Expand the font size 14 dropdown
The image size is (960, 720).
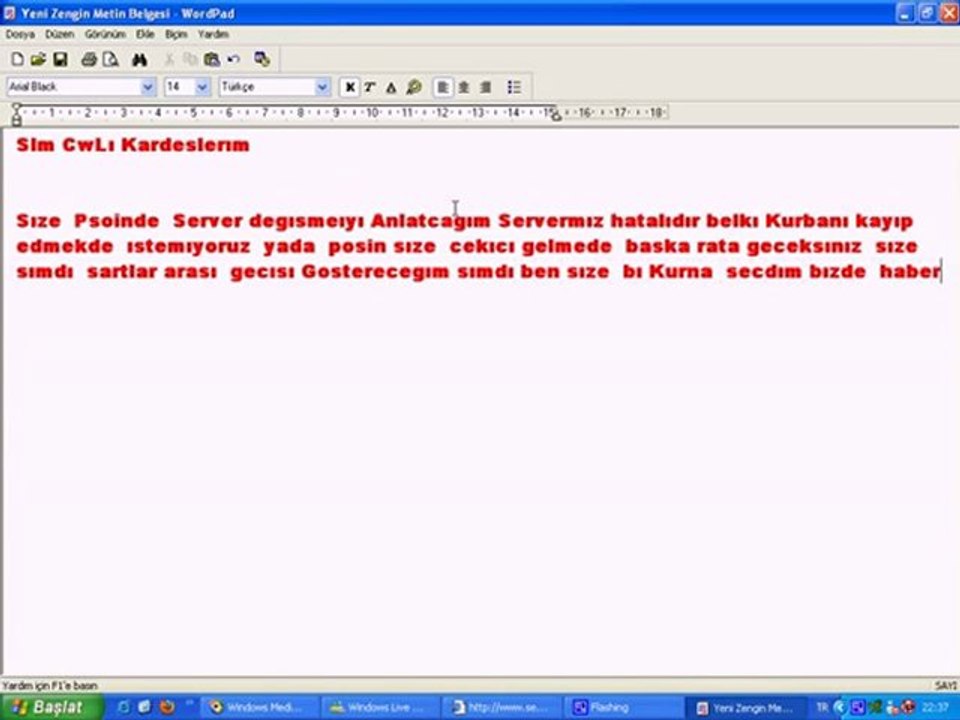202,88
